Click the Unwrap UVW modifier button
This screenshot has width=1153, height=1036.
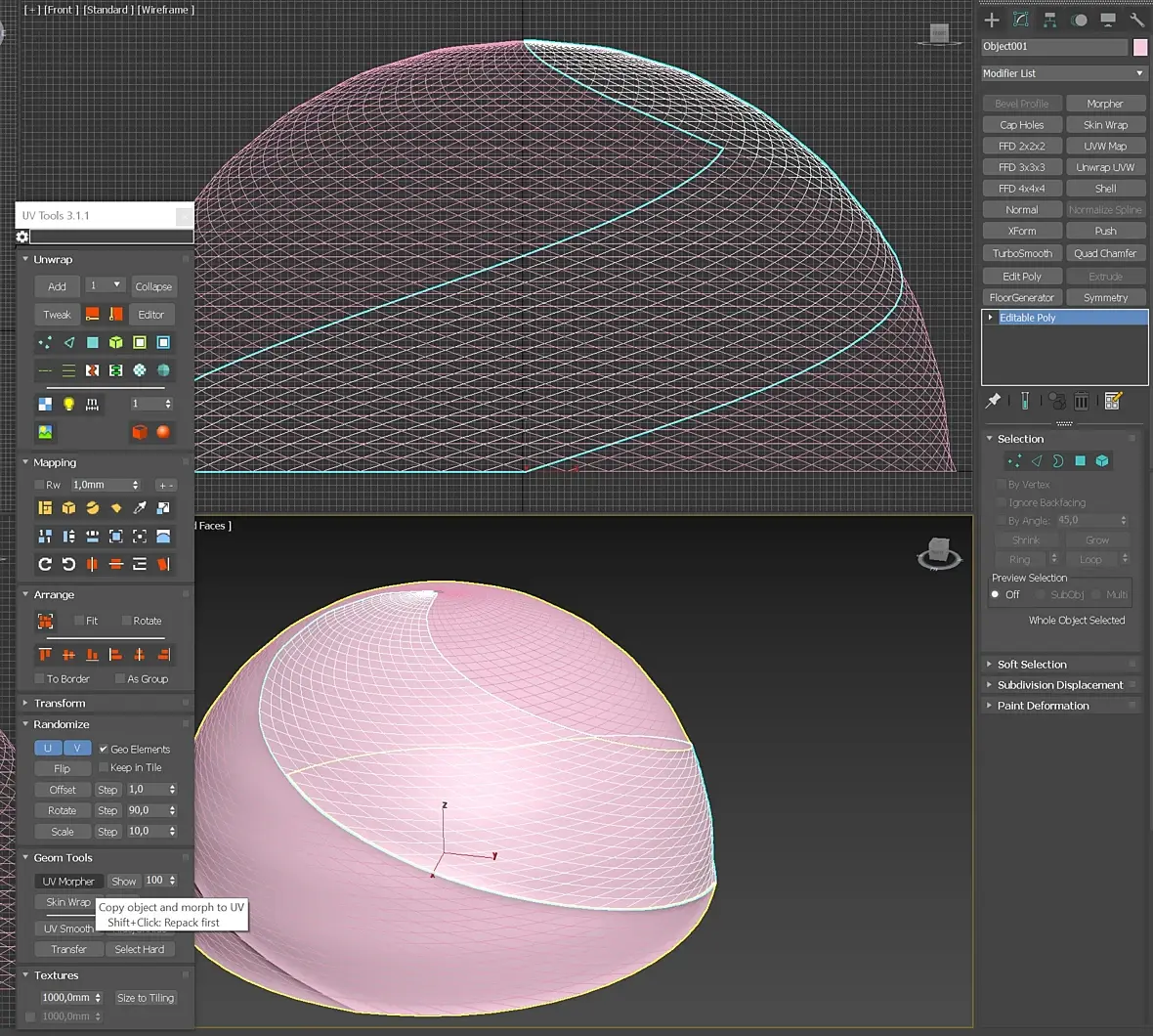[x=1105, y=167]
